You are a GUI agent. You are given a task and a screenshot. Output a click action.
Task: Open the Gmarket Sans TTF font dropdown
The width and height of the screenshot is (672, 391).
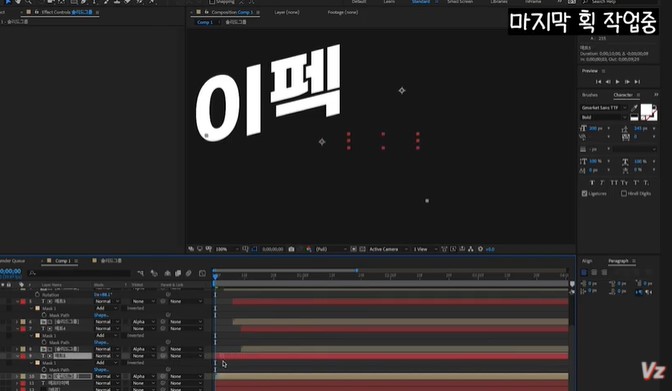tap(604, 108)
